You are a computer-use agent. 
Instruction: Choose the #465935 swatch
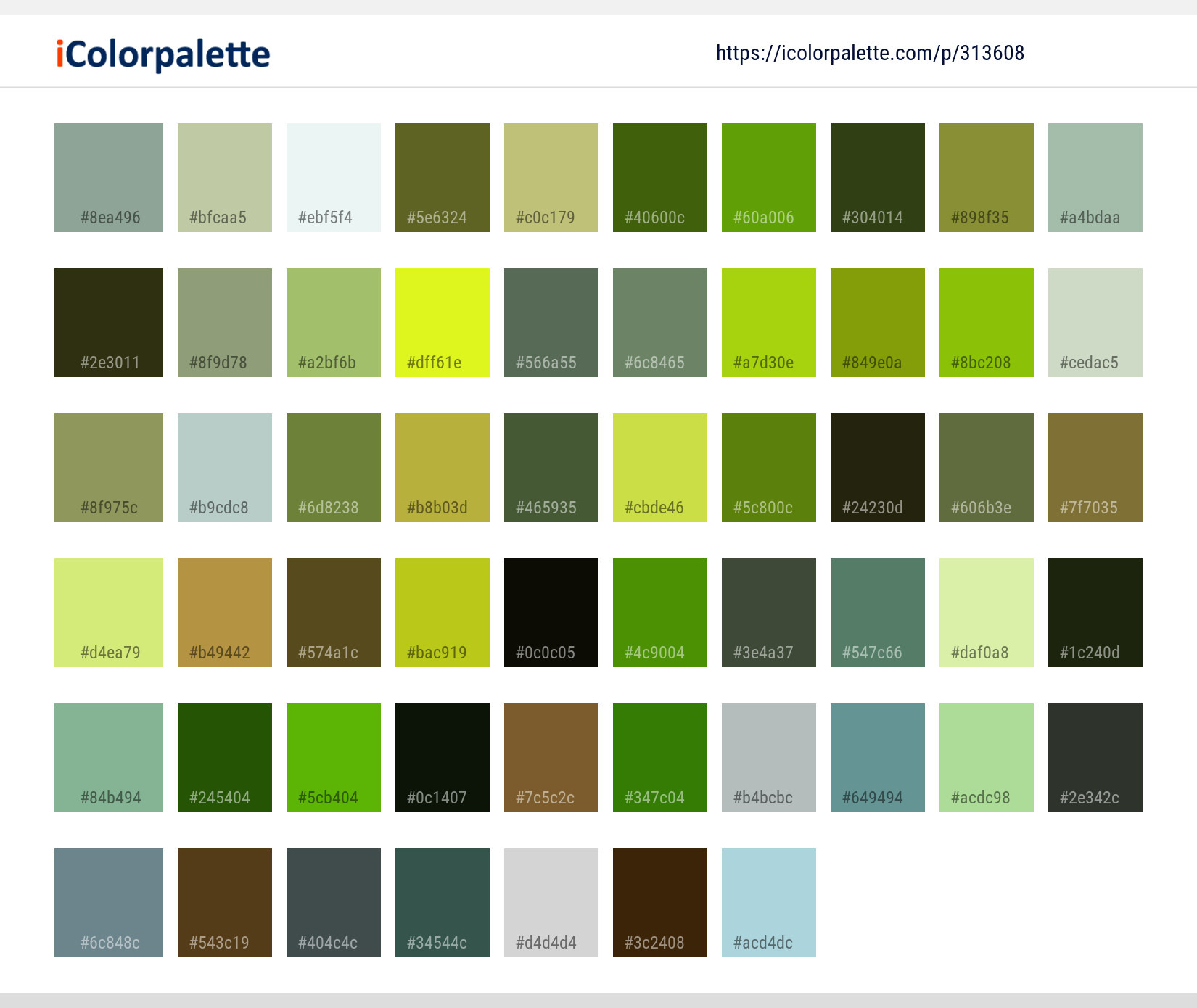551,468
